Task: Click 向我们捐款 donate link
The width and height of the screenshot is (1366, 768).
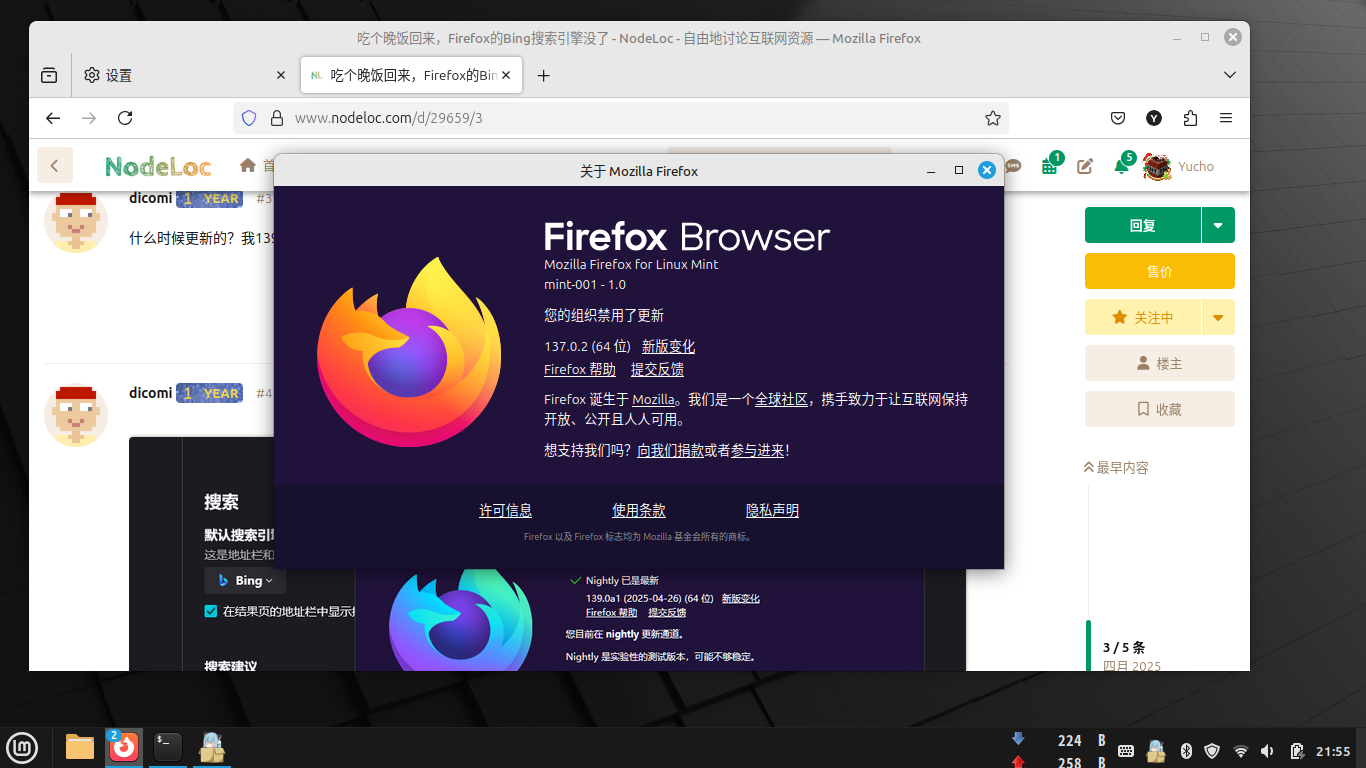Action: (x=670, y=451)
